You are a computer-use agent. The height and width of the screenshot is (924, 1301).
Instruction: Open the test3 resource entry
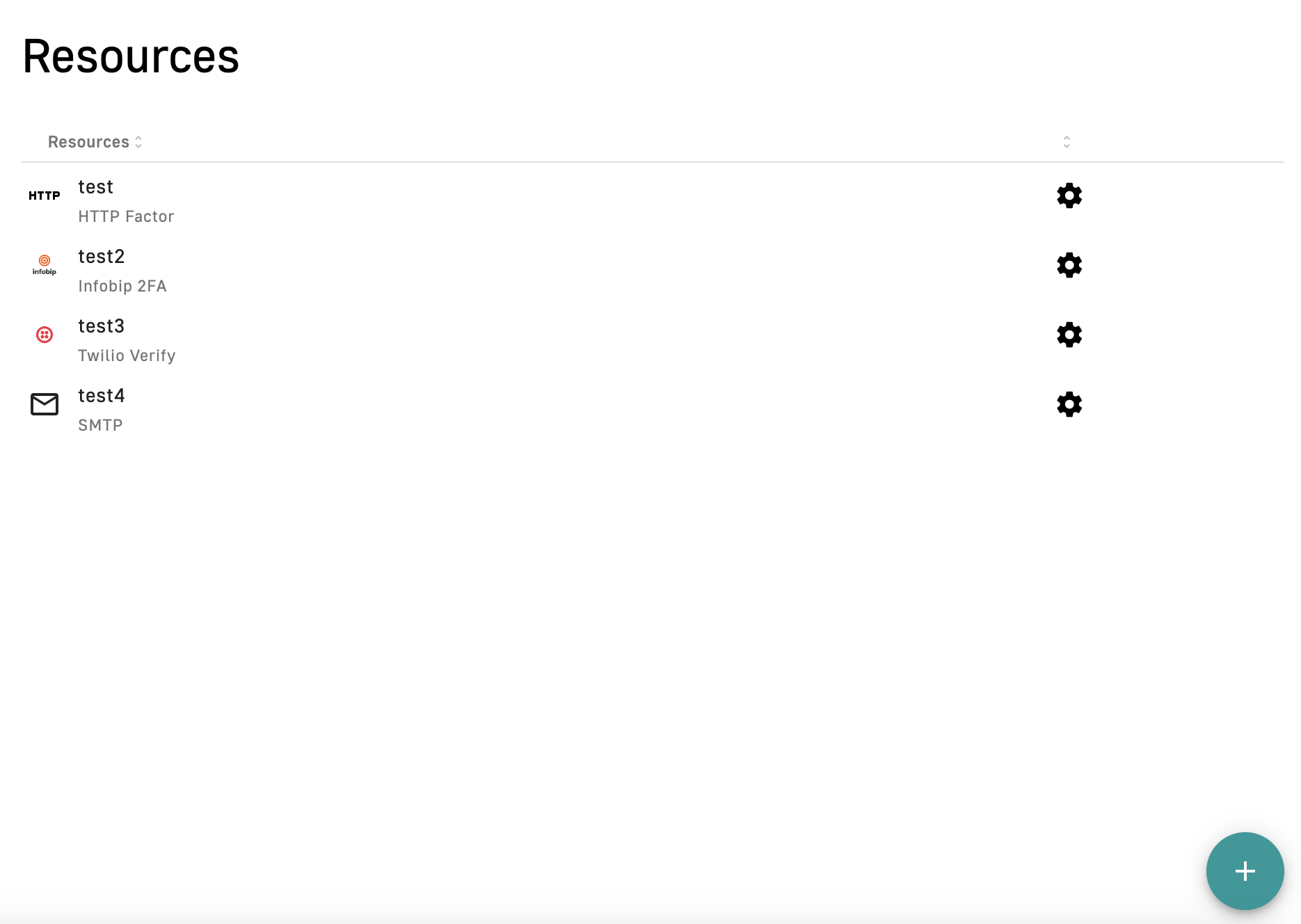101,326
